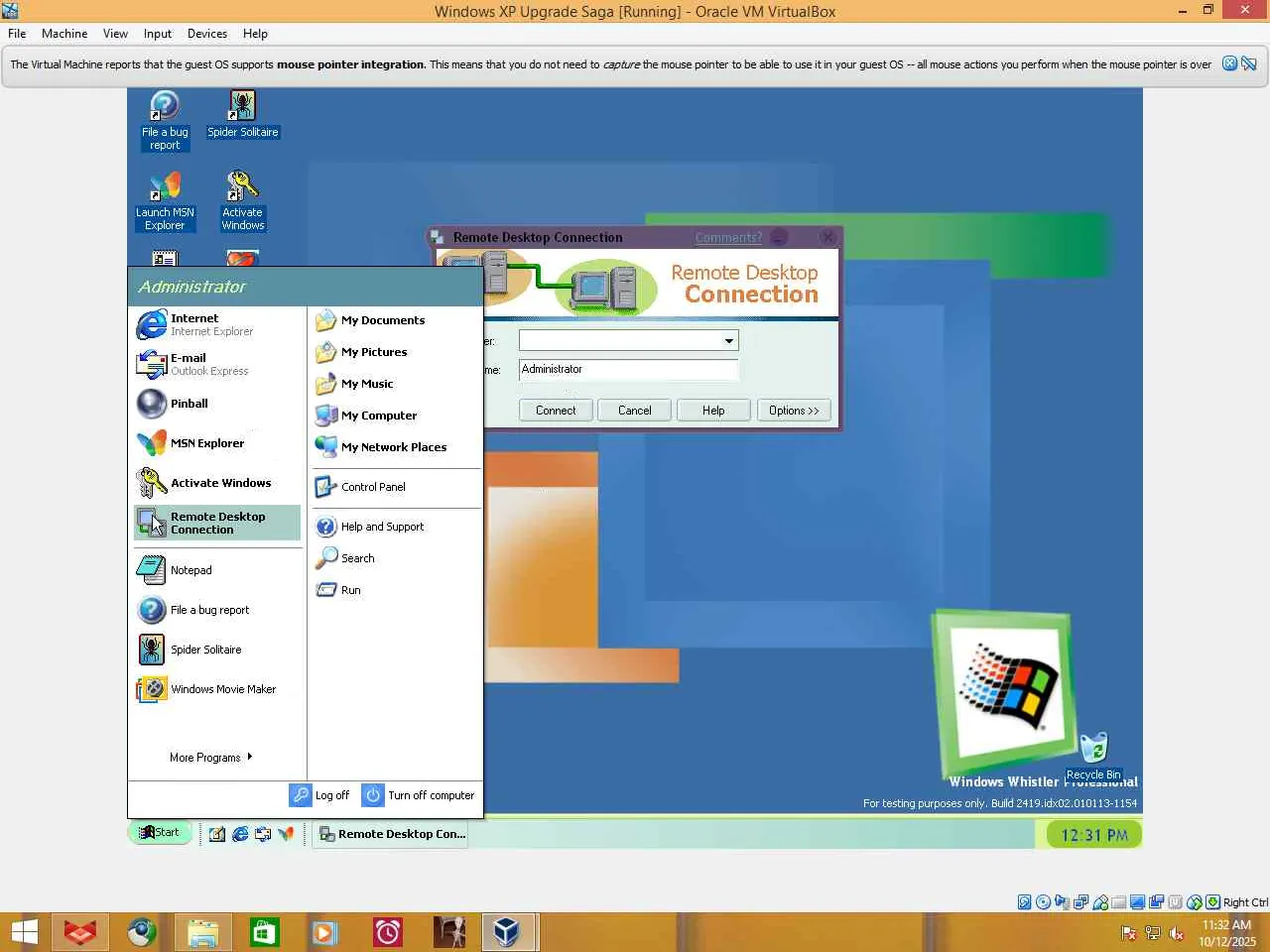Select the Activate Windows desktop shortcut
1270x952 pixels.
coord(243,201)
